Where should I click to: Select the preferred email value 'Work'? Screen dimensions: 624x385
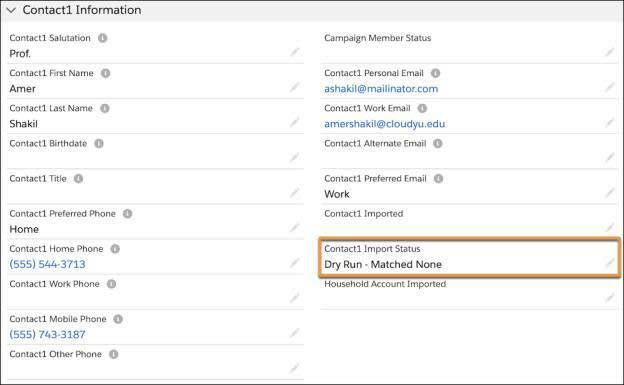337,194
